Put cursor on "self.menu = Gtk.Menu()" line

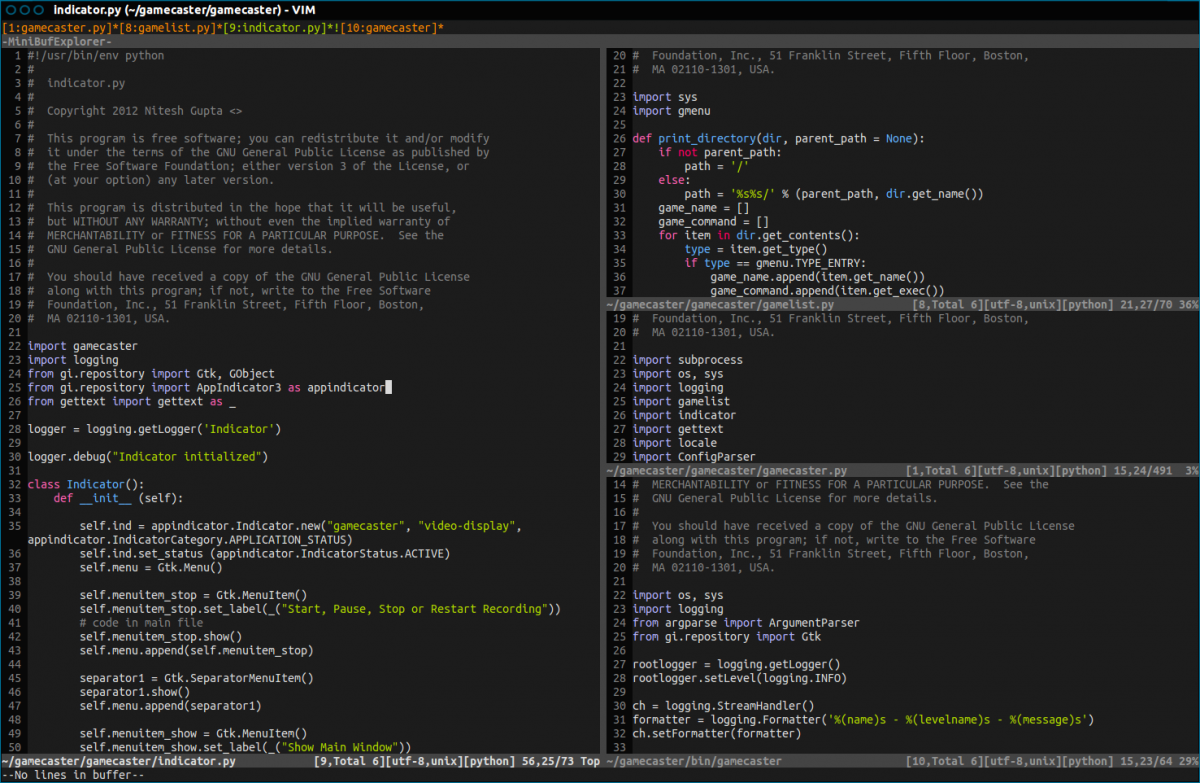pyautogui.click(x=151, y=567)
